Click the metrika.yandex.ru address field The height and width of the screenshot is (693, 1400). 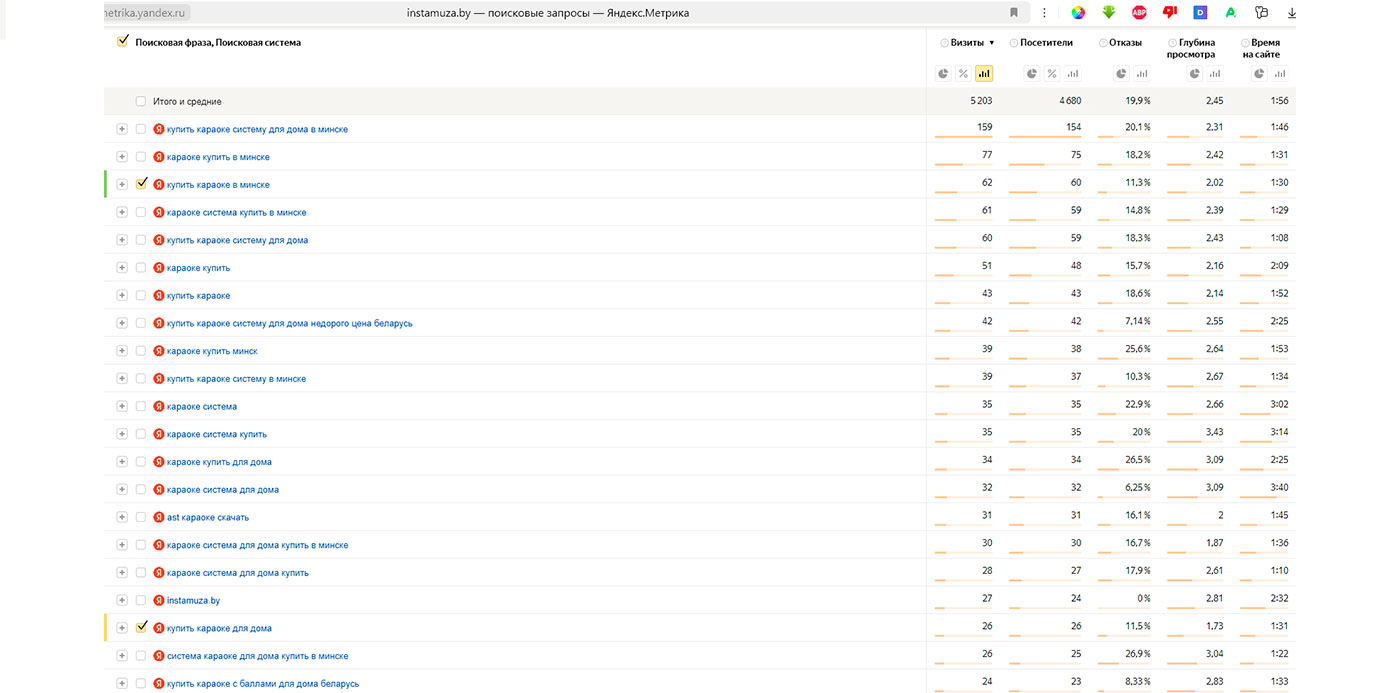click(146, 13)
